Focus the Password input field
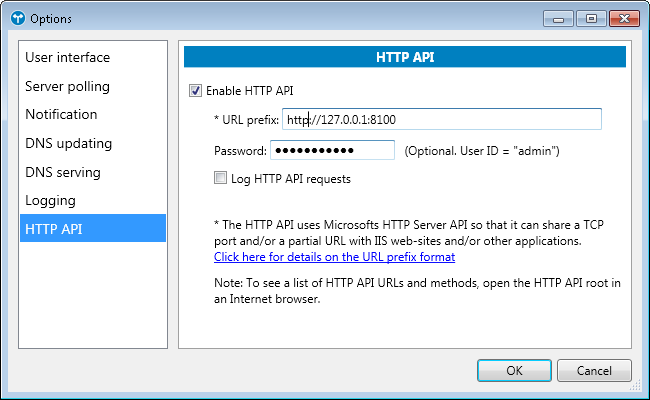Viewport: 650px width, 400px height. [x=332, y=150]
